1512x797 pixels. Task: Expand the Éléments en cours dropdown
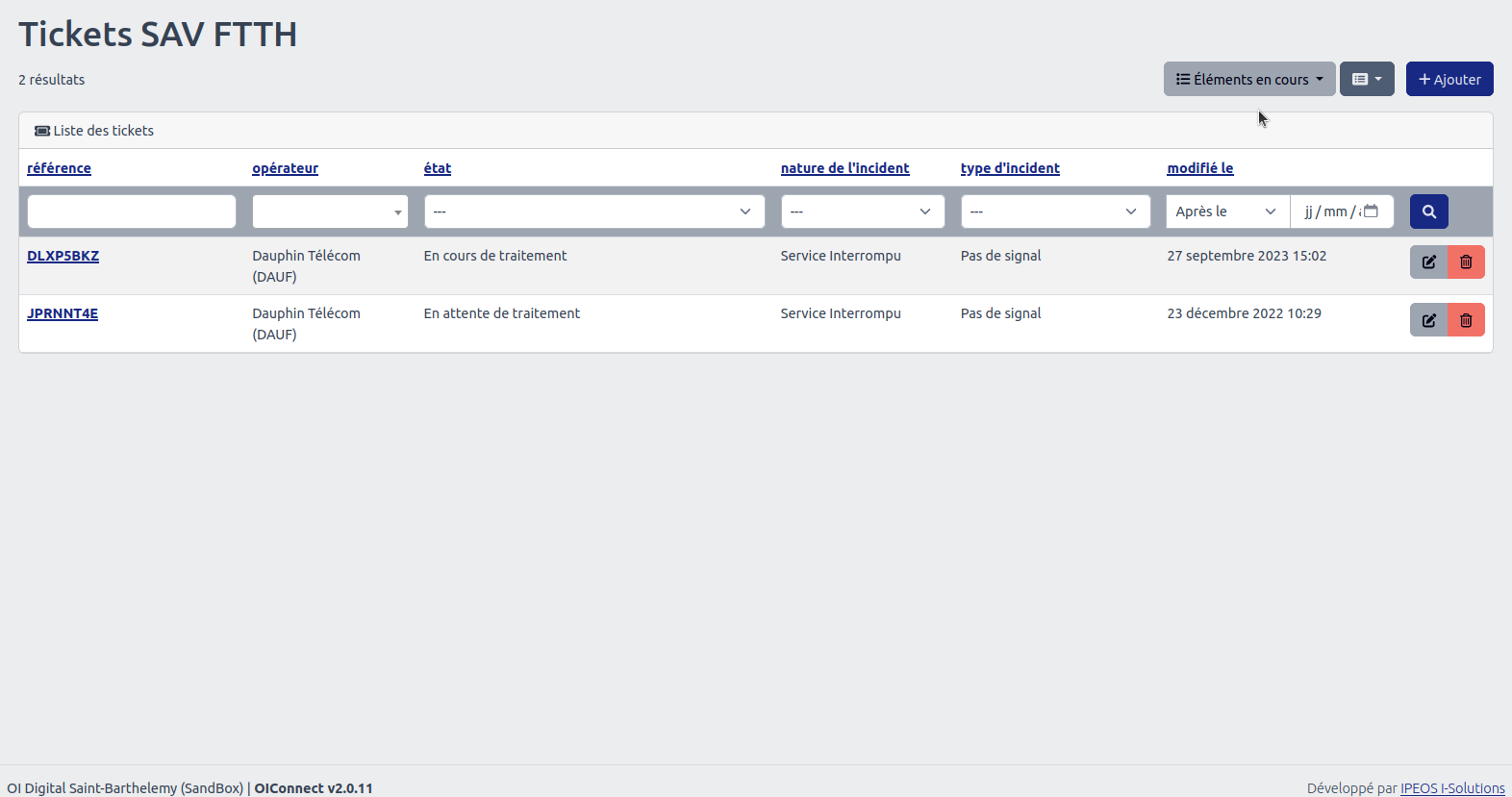point(1248,79)
